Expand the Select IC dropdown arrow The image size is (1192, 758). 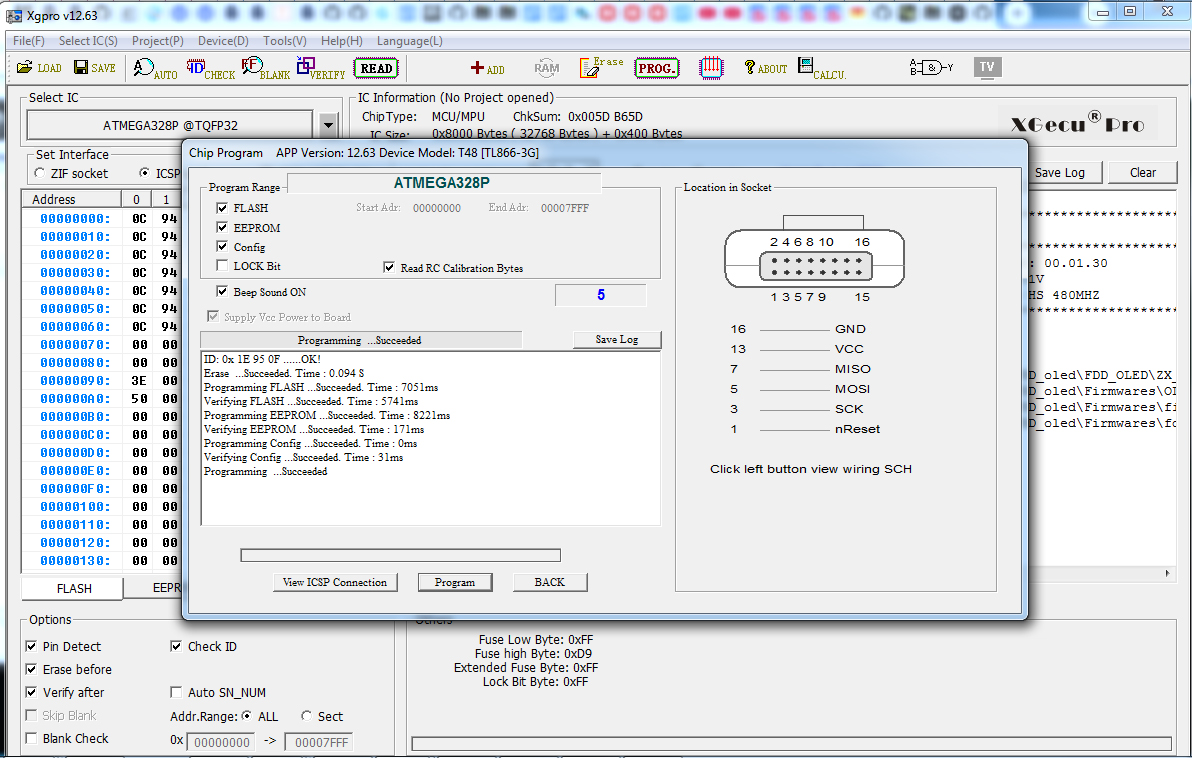328,125
